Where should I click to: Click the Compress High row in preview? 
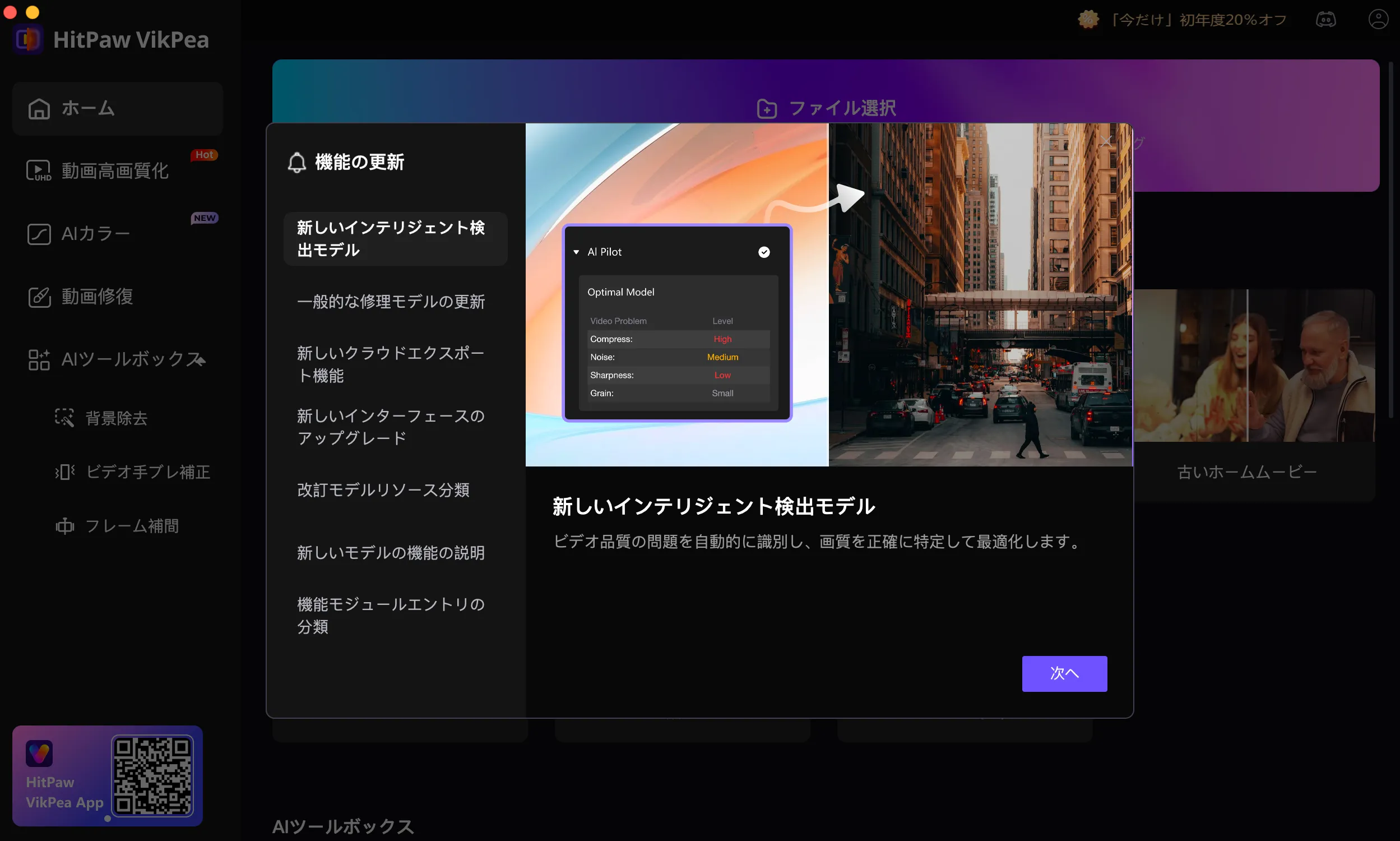coord(678,339)
